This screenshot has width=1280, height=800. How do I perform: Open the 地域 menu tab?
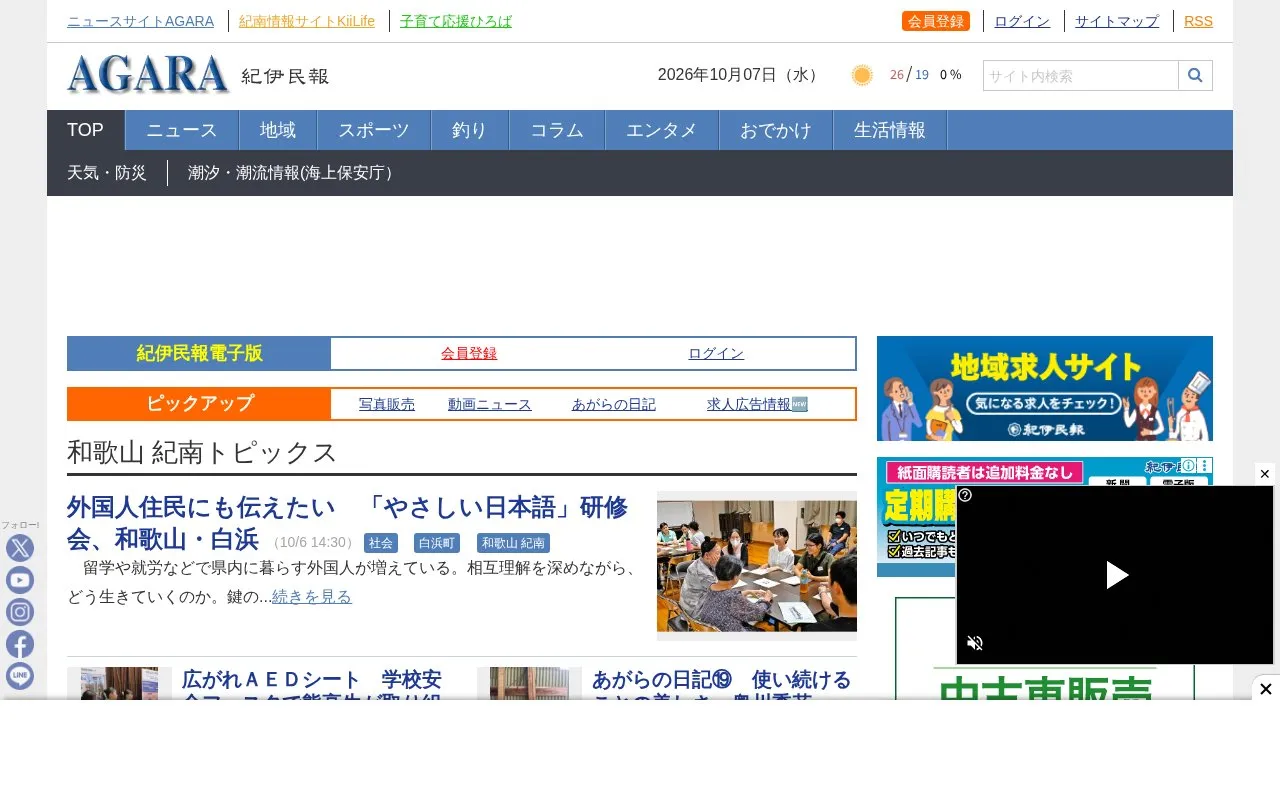(x=278, y=130)
